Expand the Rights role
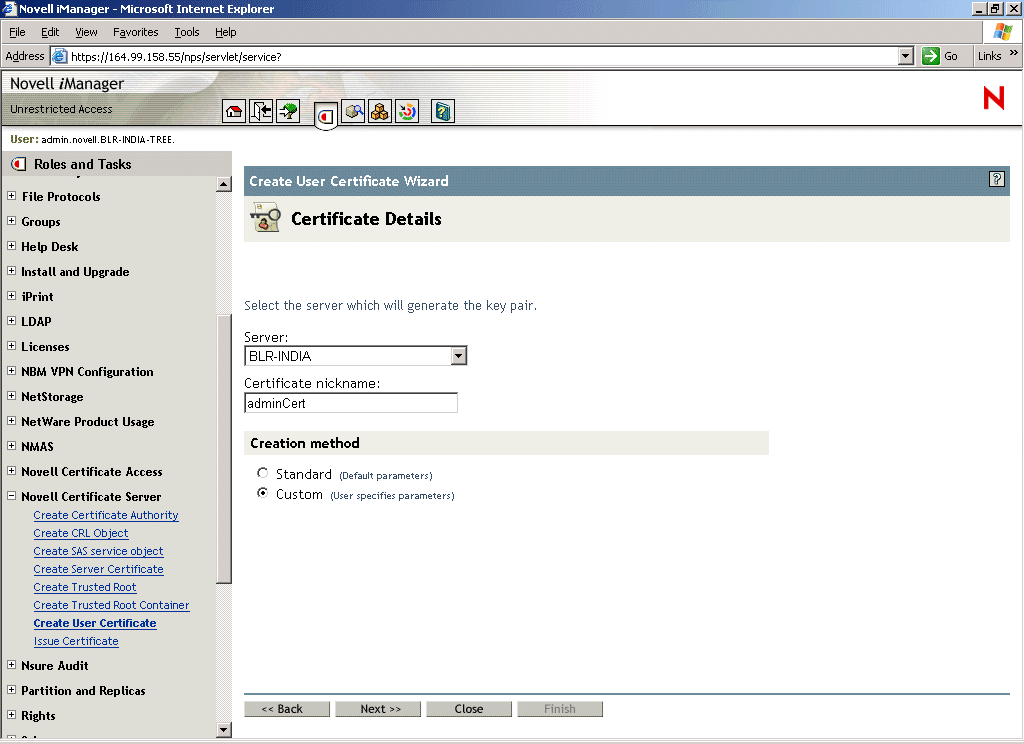The image size is (1024, 744). pyautogui.click(x=11, y=715)
